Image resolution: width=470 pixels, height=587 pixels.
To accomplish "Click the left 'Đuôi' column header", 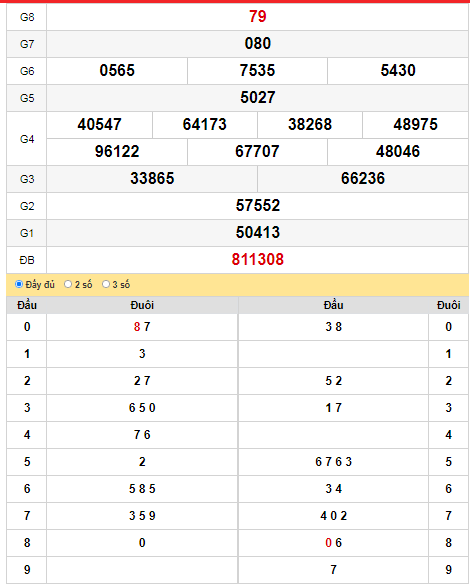I will pyautogui.click(x=142, y=305).
